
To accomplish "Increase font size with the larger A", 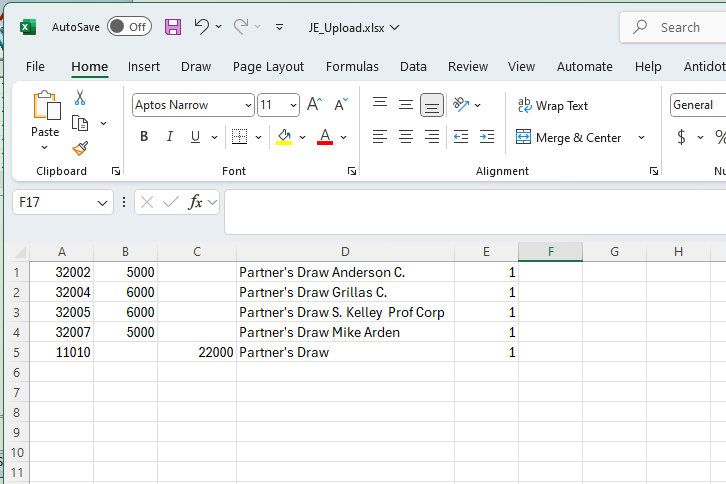I will (x=314, y=104).
